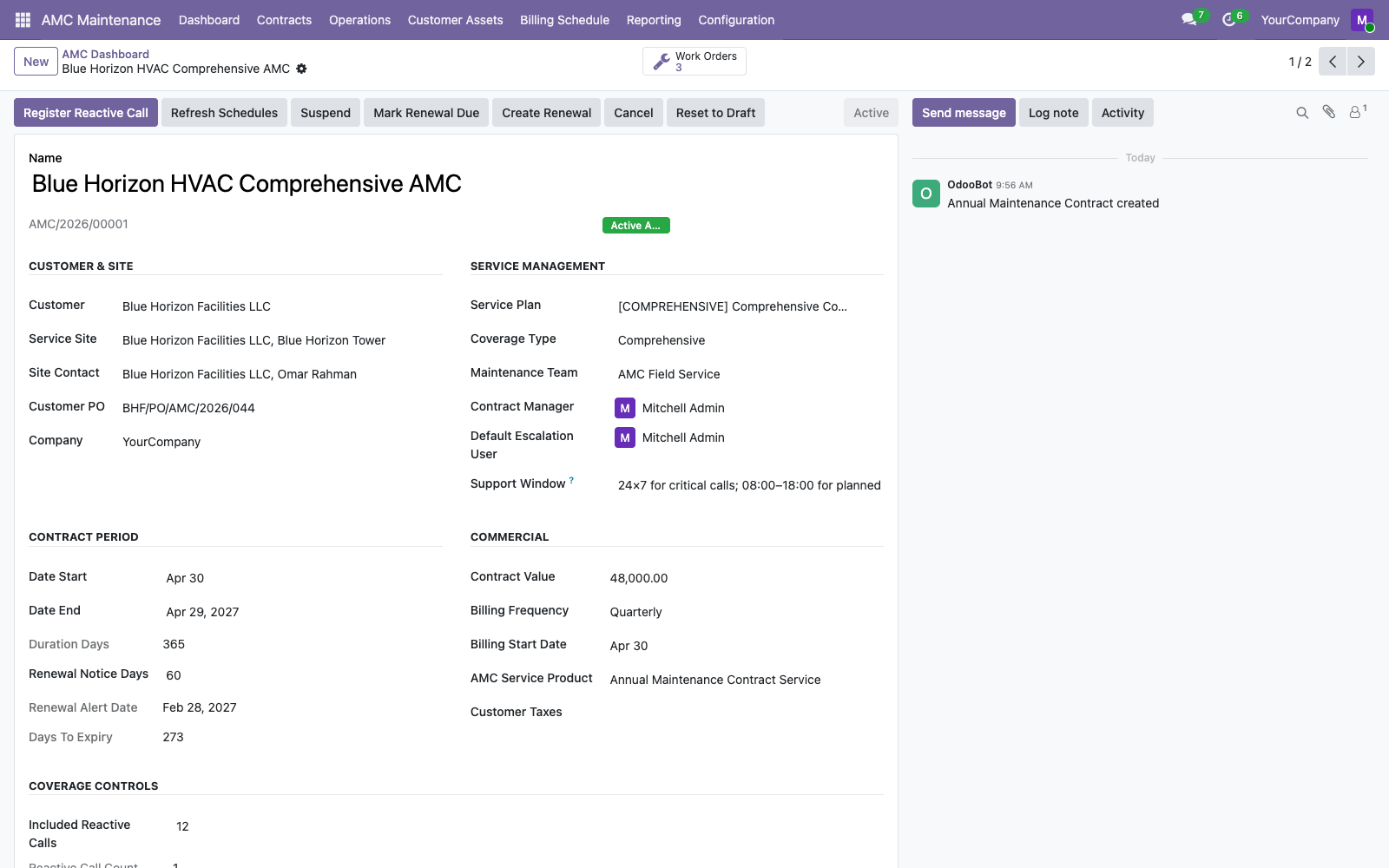Open the Service Plan dropdown

point(751,306)
